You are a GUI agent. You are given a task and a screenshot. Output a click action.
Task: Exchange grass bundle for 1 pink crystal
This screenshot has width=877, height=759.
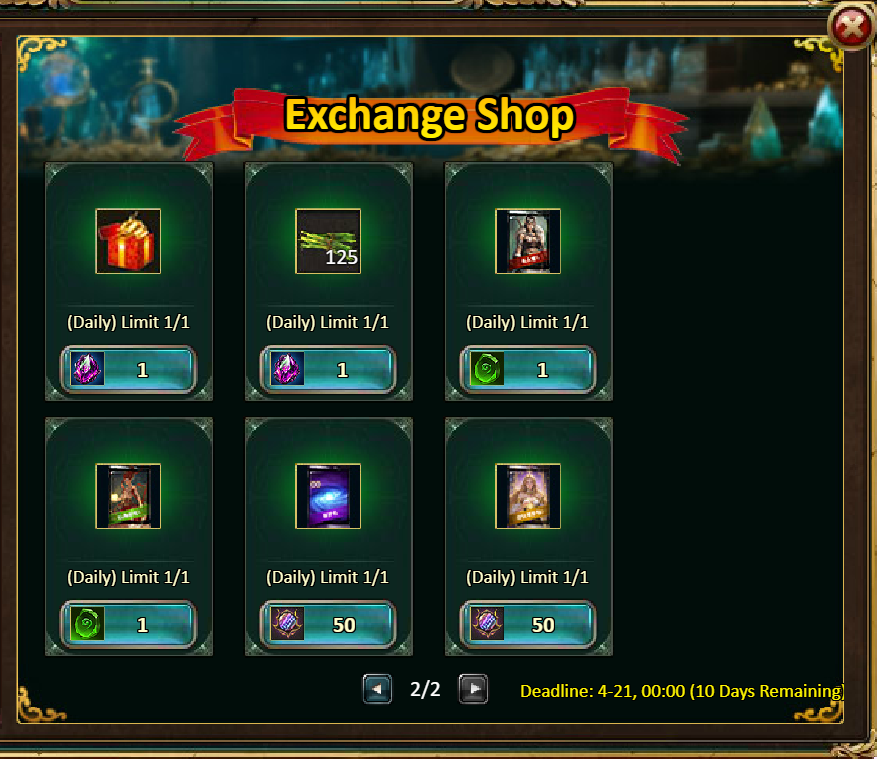click(328, 369)
